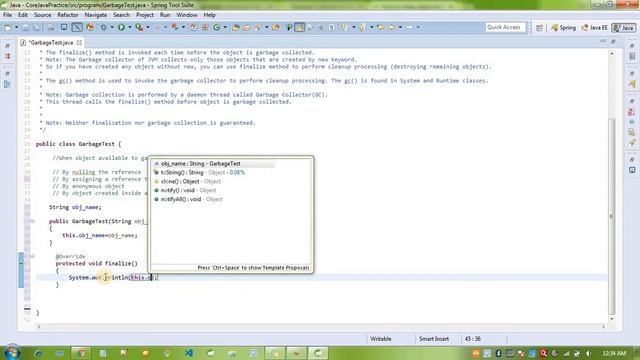Open the Edit menu
Viewport: 640px width, 360px height.
pos(23,15)
